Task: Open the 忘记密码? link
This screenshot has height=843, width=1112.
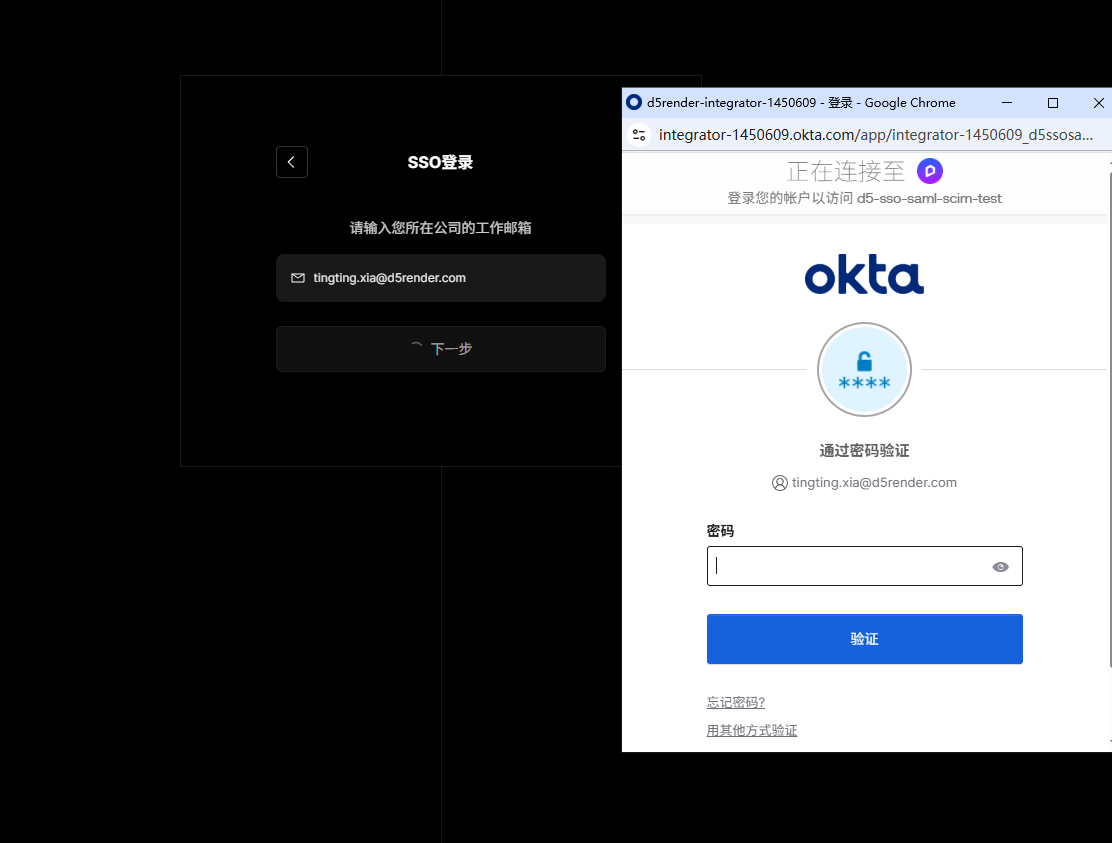Action: click(735, 703)
